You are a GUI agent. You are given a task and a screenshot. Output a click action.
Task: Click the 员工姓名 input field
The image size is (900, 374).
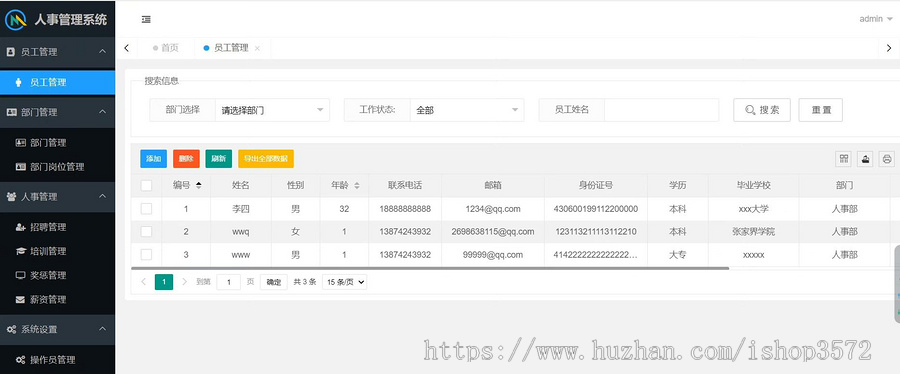[x=661, y=110]
